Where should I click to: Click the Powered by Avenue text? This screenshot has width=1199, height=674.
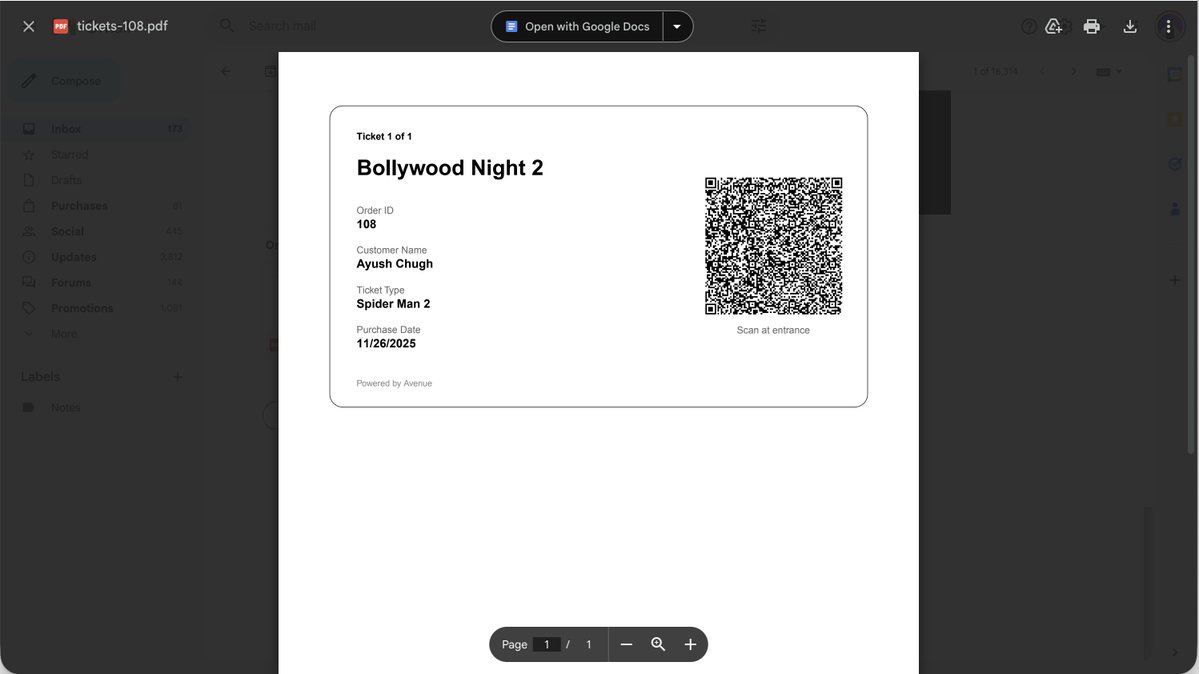[x=394, y=383]
